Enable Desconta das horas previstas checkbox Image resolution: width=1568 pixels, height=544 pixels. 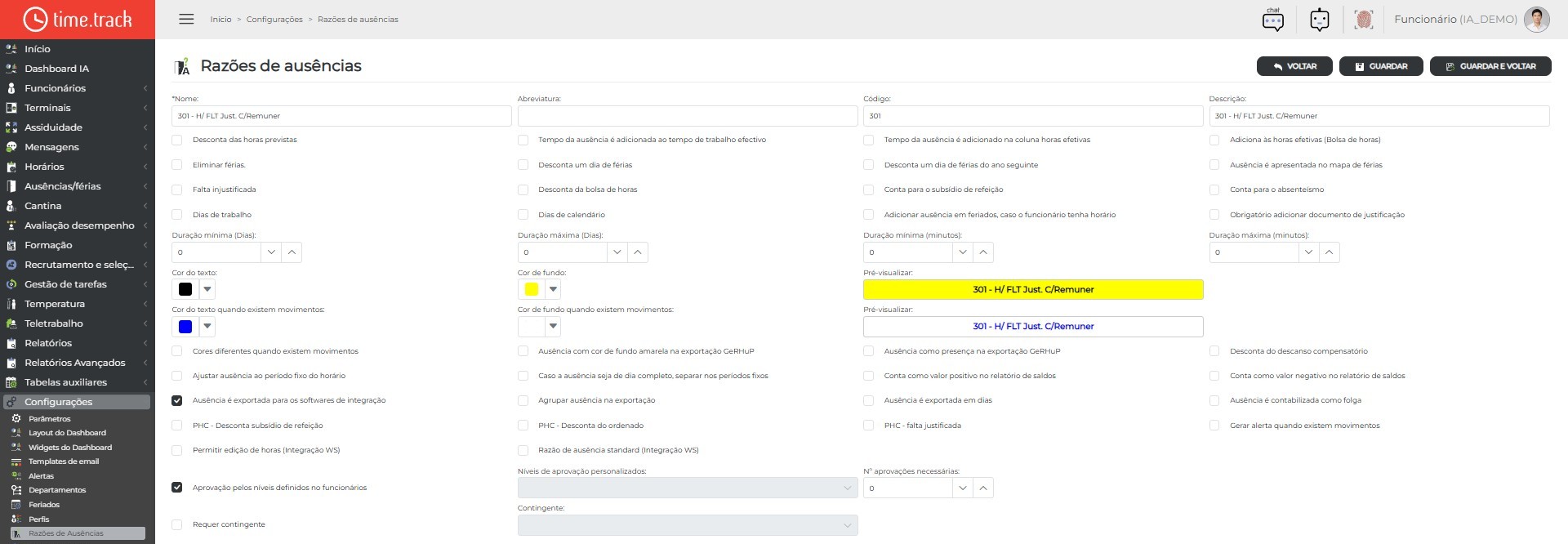click(177, 140)
